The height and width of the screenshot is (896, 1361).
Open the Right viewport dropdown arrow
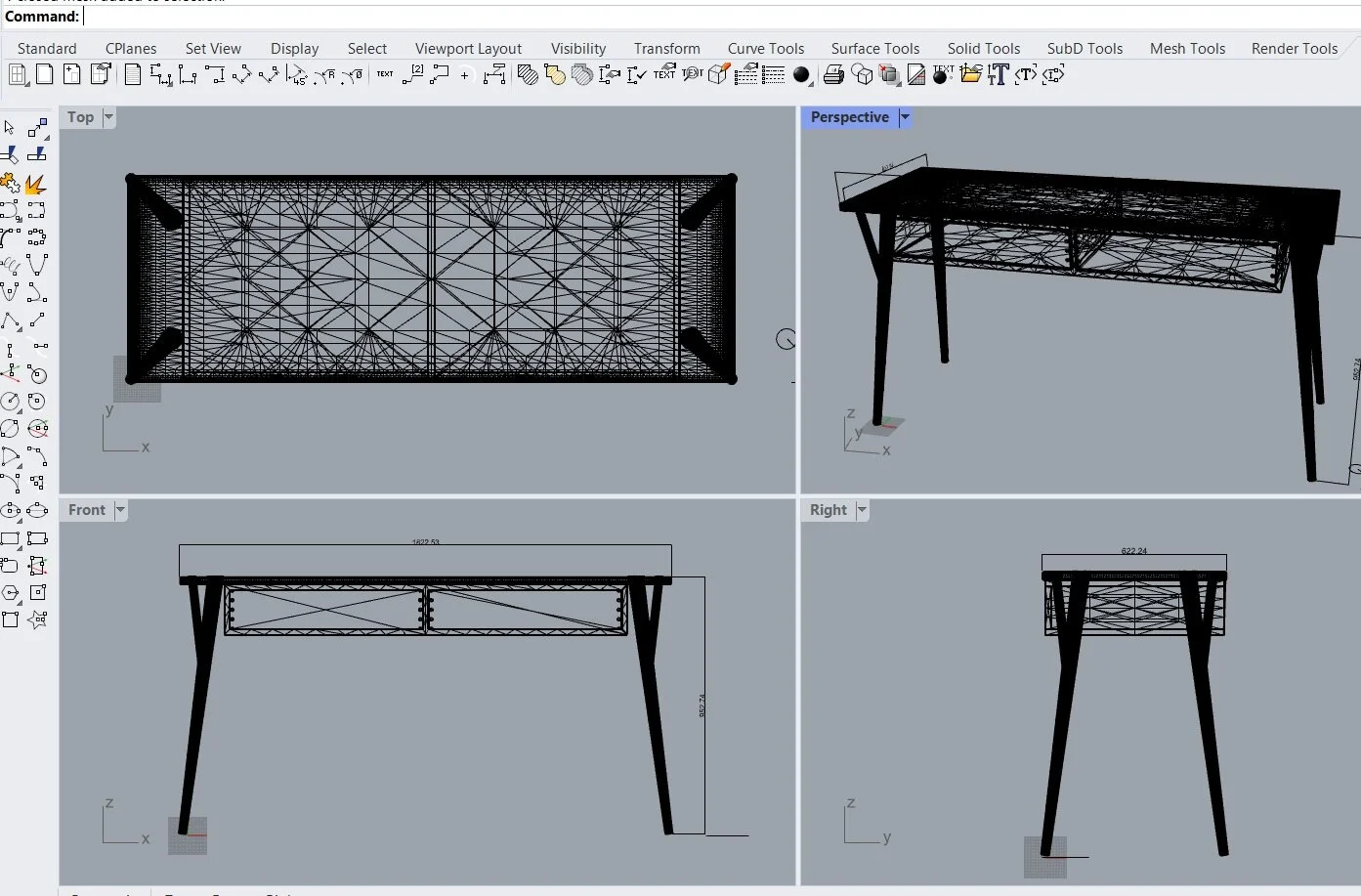(x=862, y=510)
